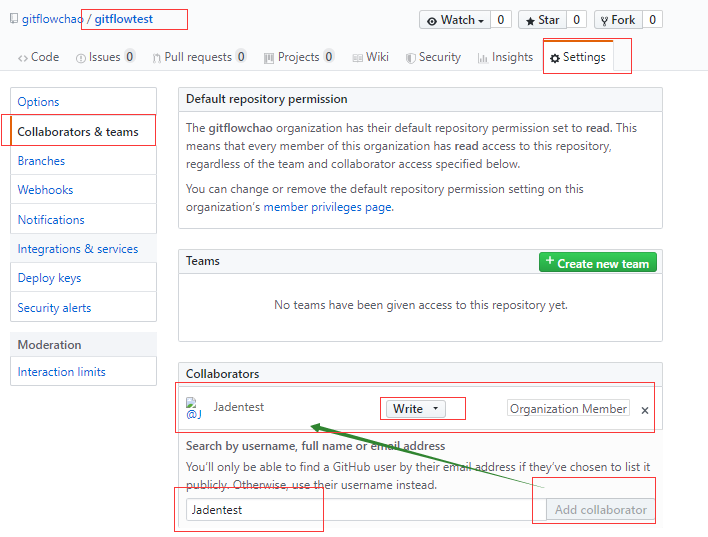The height and width of the screenshot is (537, 708).
Task: Select Deploy keys in sidebar
Action: [84, 278]
